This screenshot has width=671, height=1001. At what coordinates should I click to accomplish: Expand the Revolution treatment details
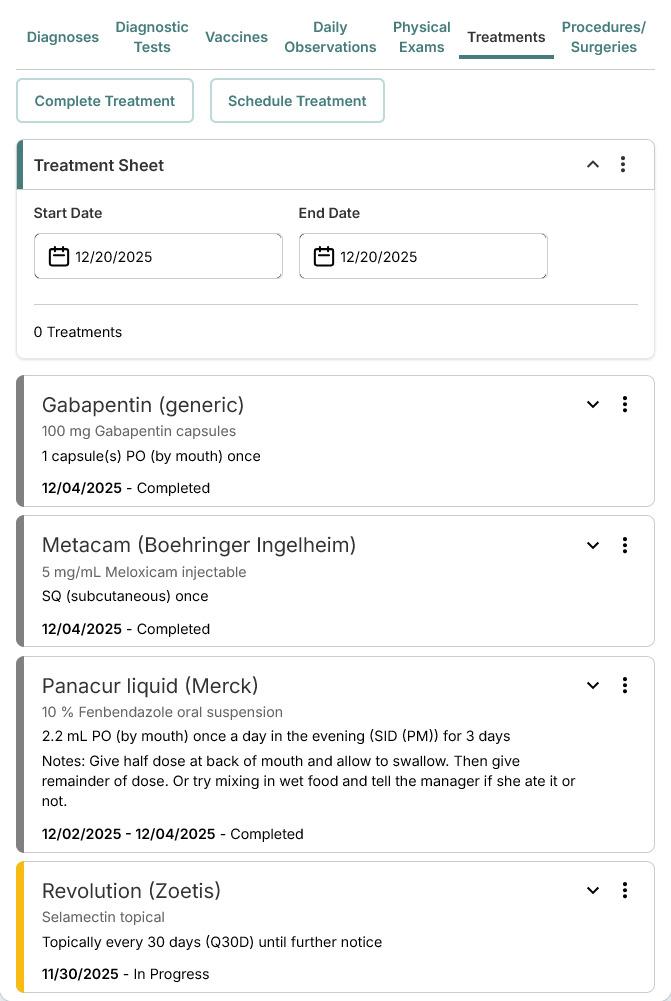(593, 890)
